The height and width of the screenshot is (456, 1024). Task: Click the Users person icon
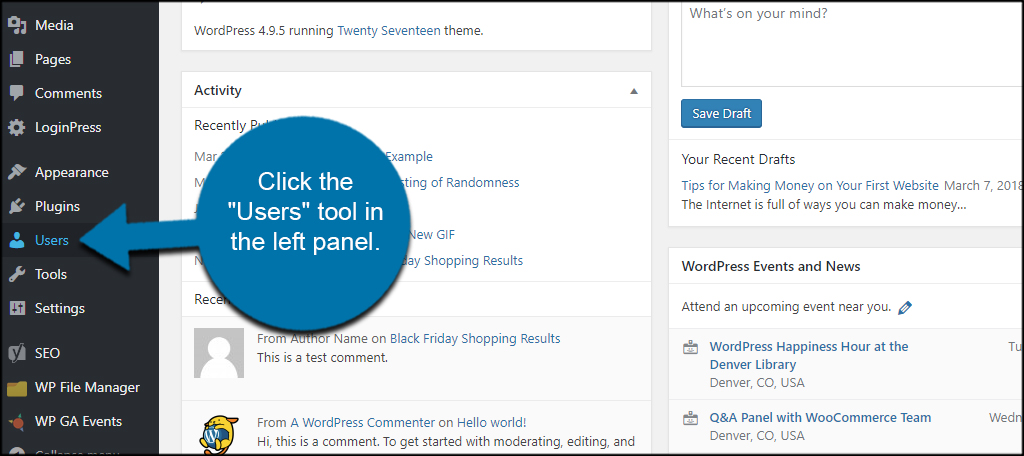point(16,240)
